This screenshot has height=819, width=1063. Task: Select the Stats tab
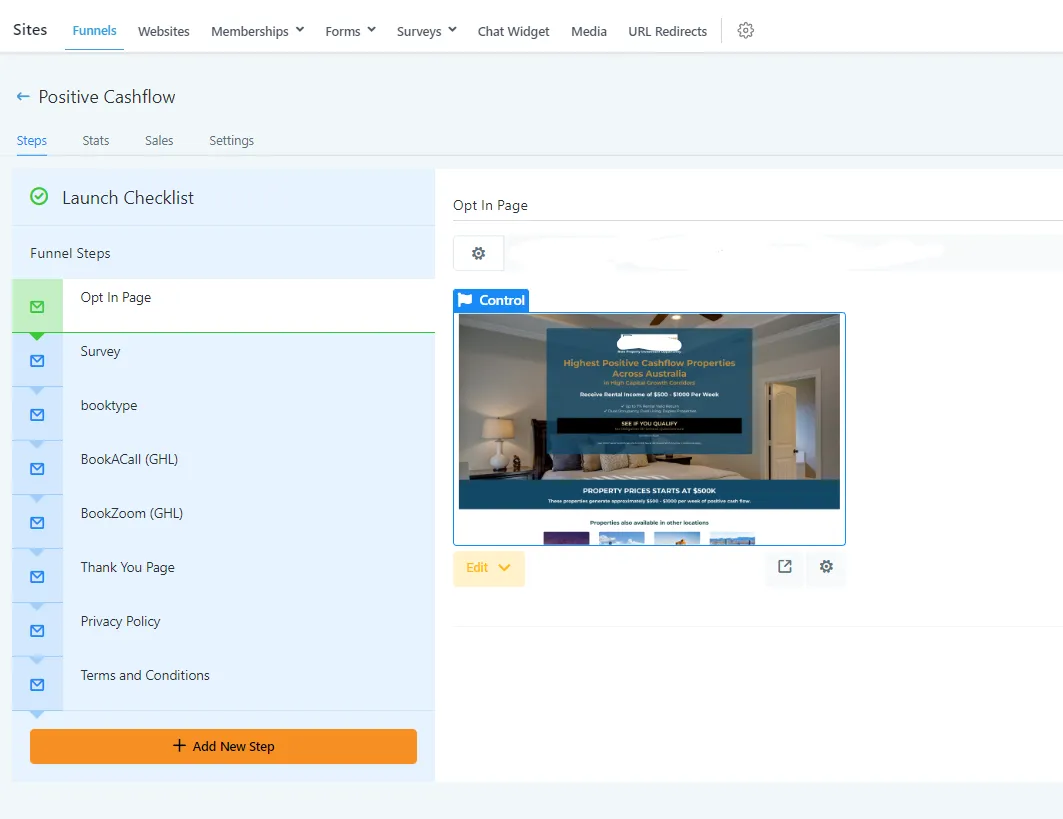coord(96,140)
